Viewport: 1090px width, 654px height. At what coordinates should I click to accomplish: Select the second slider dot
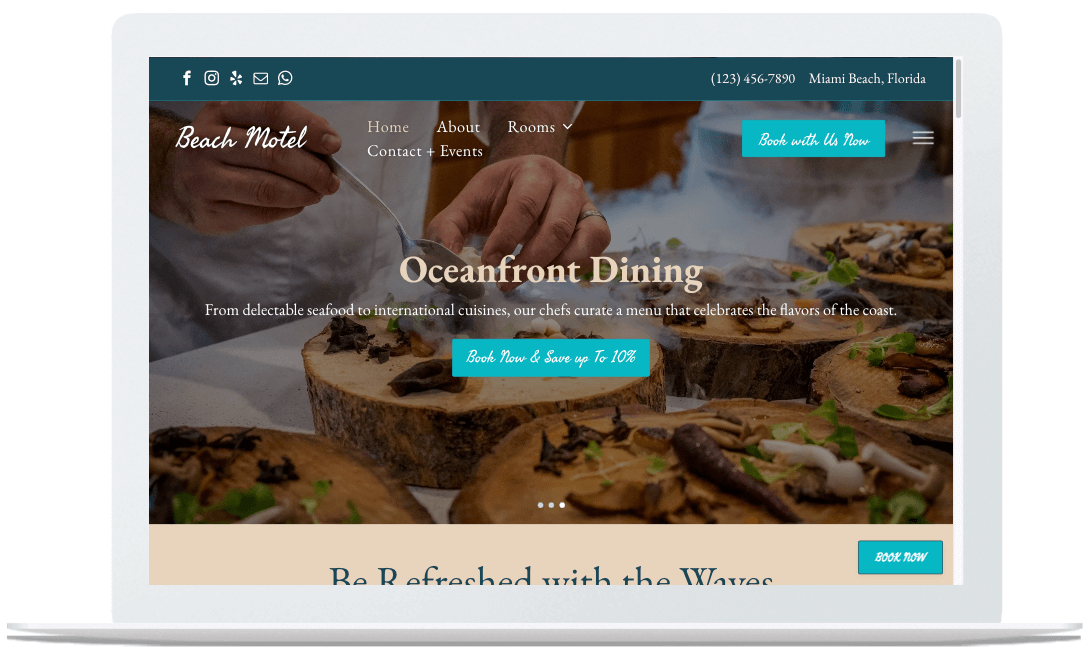[551, 505]
